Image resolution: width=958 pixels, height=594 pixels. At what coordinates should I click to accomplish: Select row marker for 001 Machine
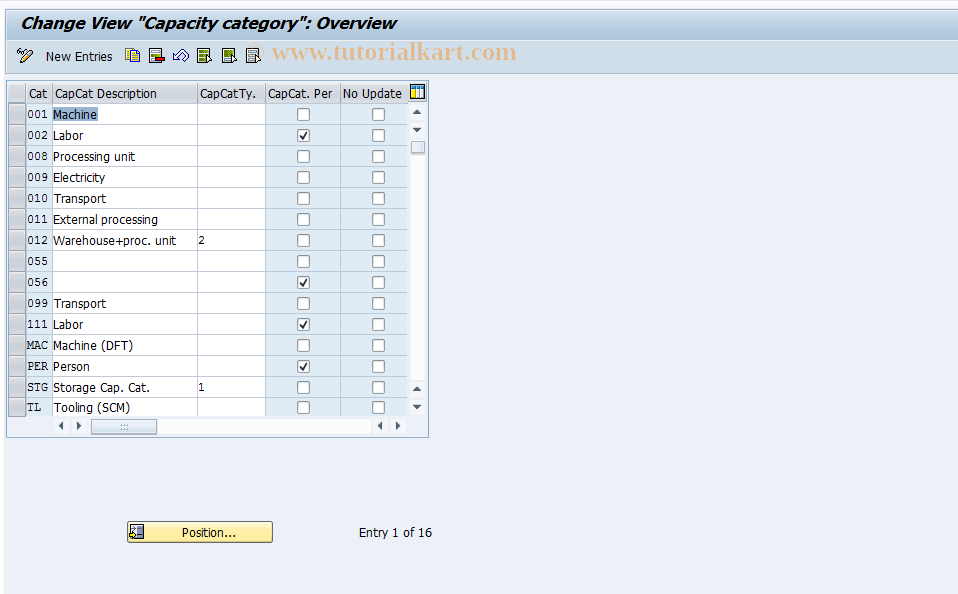17,114
